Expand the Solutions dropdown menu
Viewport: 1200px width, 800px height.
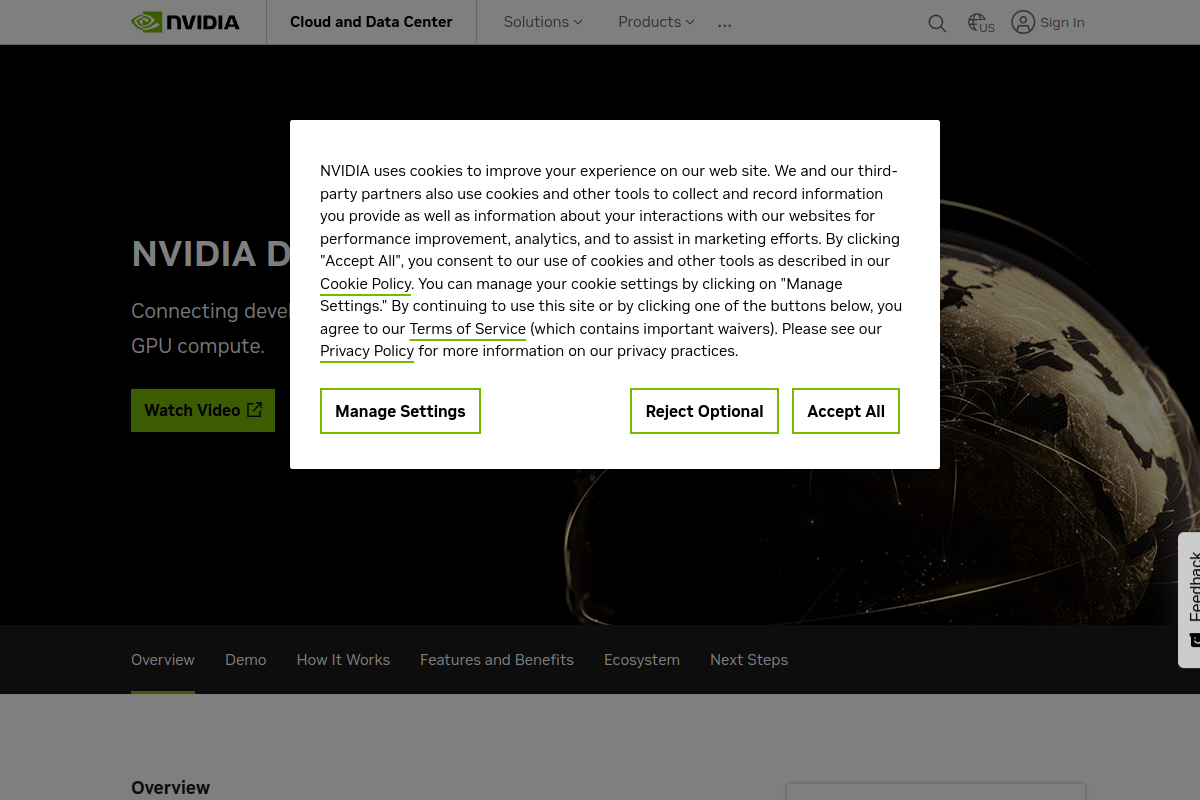(x=543, y=22)
